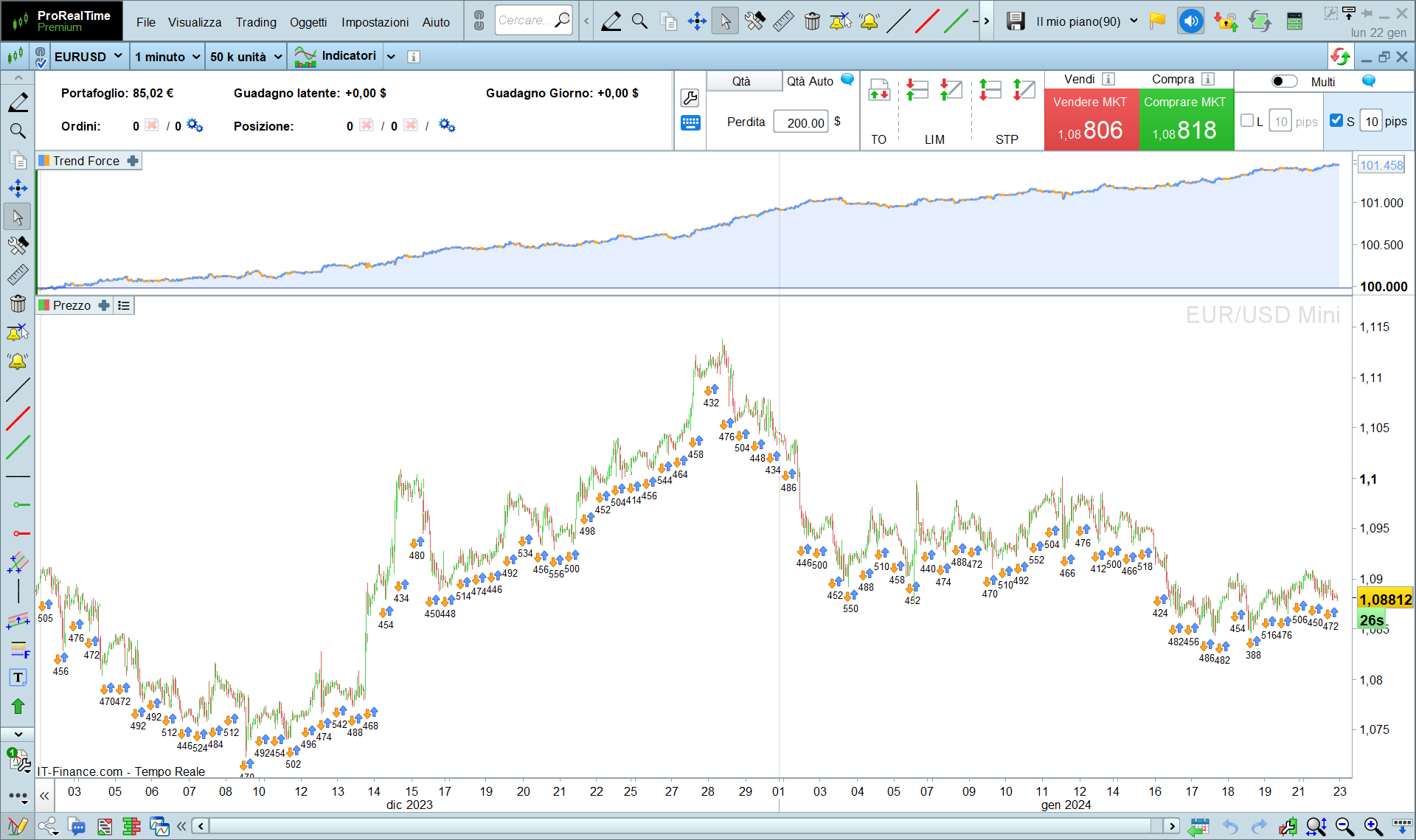Screen dimensions: 1416x840
Task: Click the text T tool in sidebar
Action: click(x=18, y=678)
